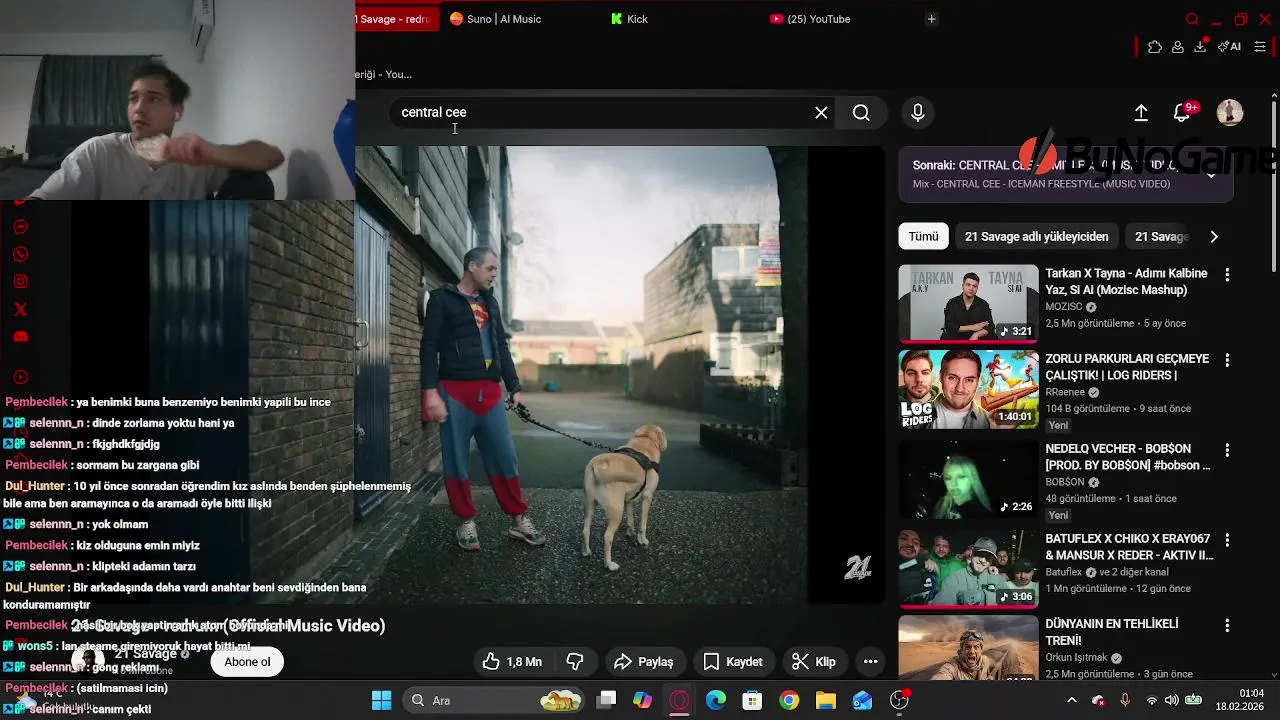
Task: Open the Windows Start menu
Action: pos(382,700)
